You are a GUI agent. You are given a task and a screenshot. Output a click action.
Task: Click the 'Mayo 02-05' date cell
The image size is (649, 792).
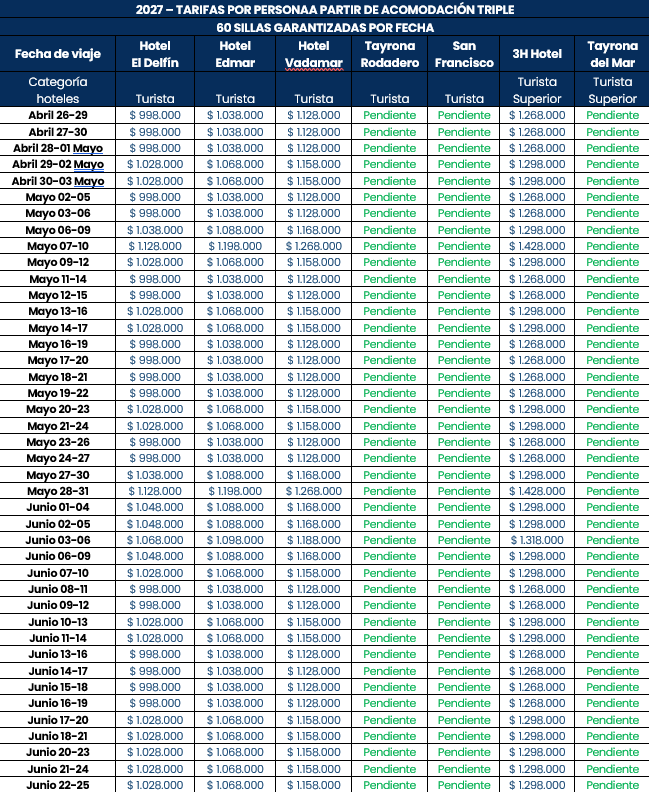[58, 197]
